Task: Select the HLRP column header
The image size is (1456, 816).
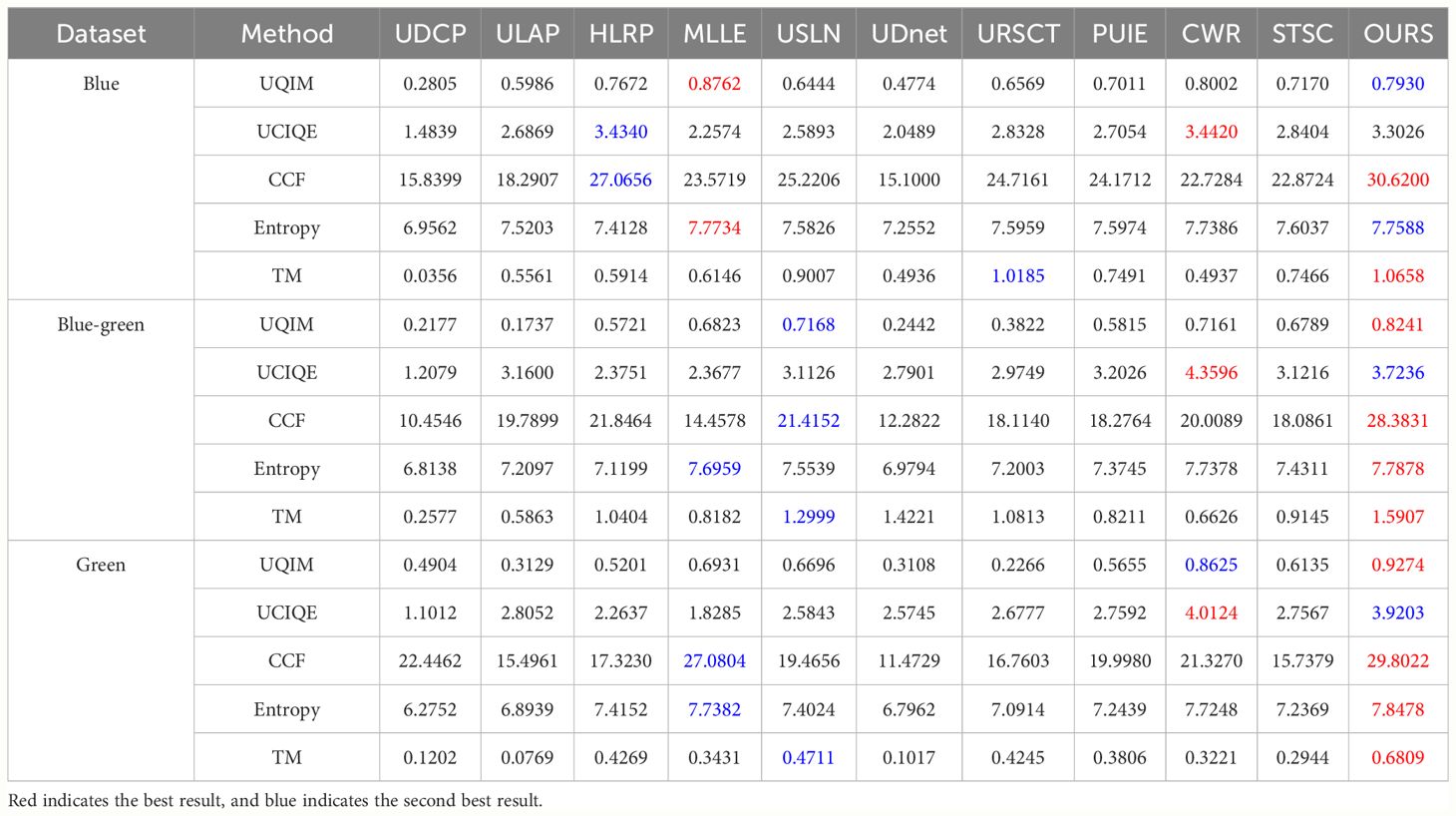Action: click(621, 34)
